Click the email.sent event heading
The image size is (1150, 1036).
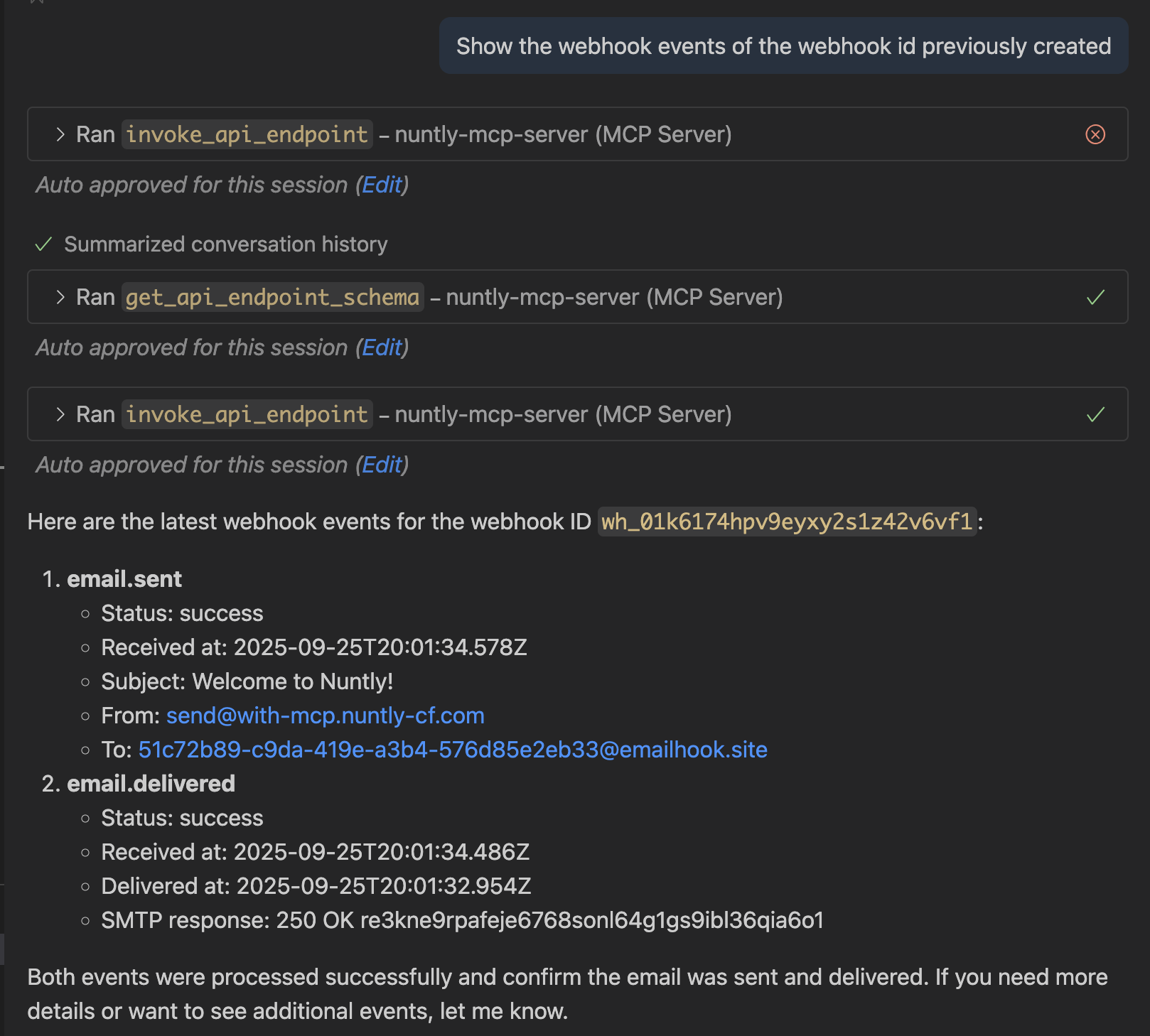[124, 579]
